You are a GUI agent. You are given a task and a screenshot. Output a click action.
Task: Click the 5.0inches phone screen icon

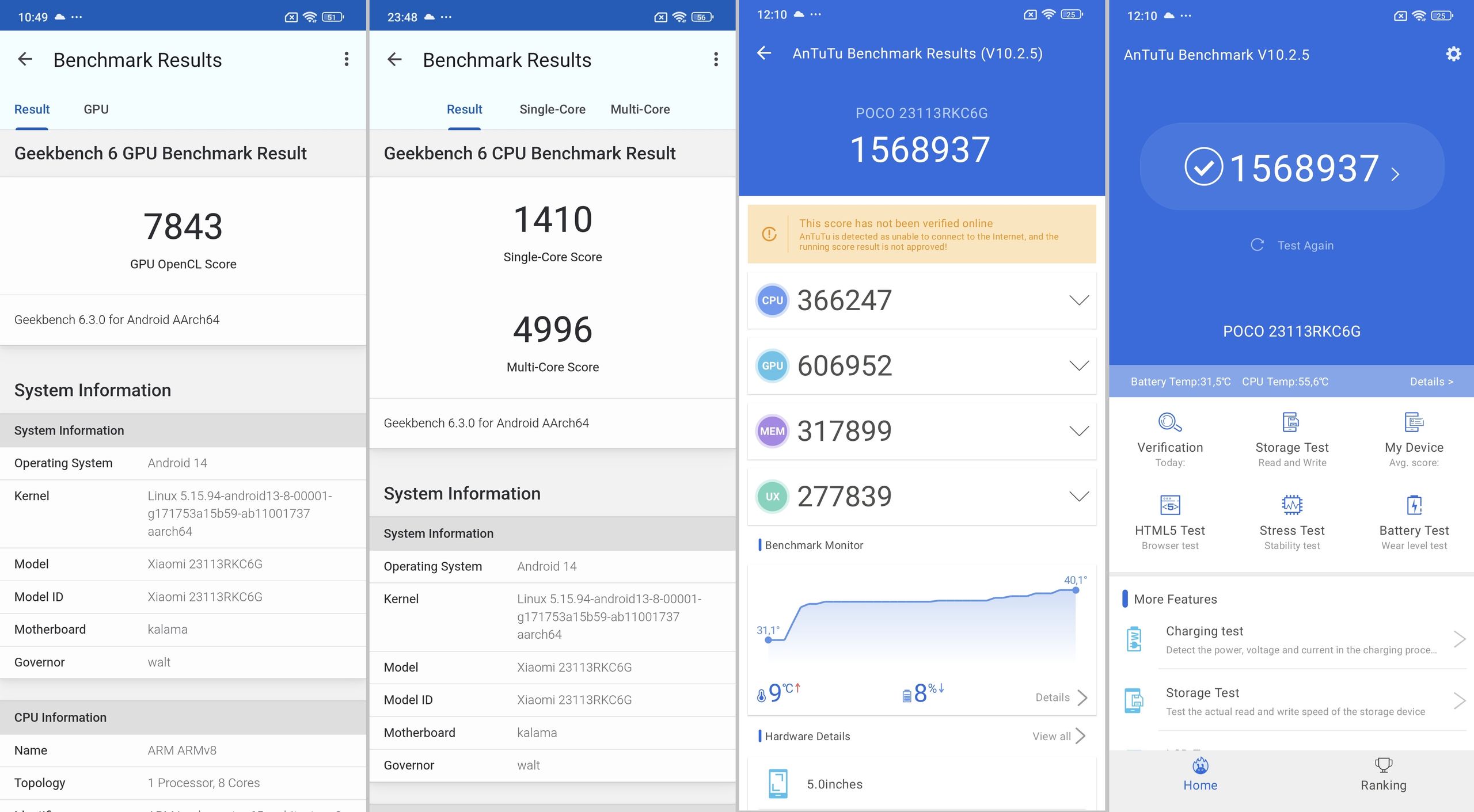pos(778,784)
